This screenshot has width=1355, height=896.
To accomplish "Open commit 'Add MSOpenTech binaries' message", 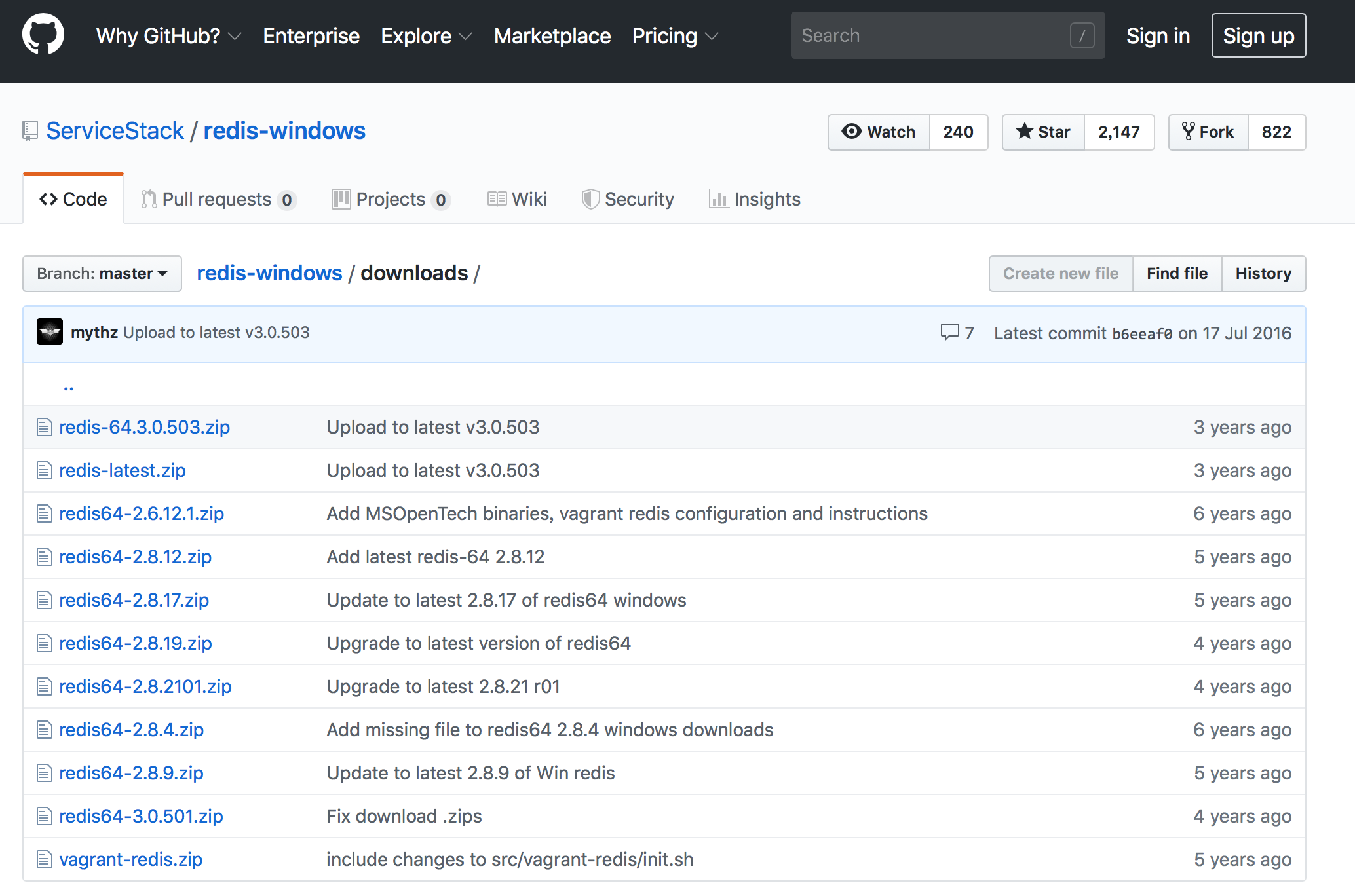I will tap(627, 513).
